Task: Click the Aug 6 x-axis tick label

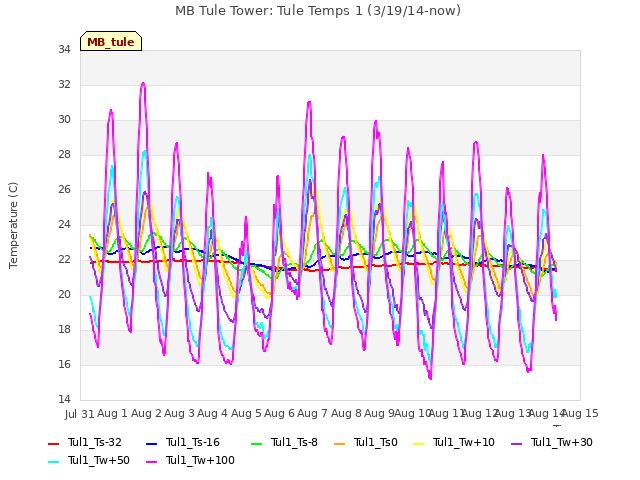Action: (x=279, y=413)
